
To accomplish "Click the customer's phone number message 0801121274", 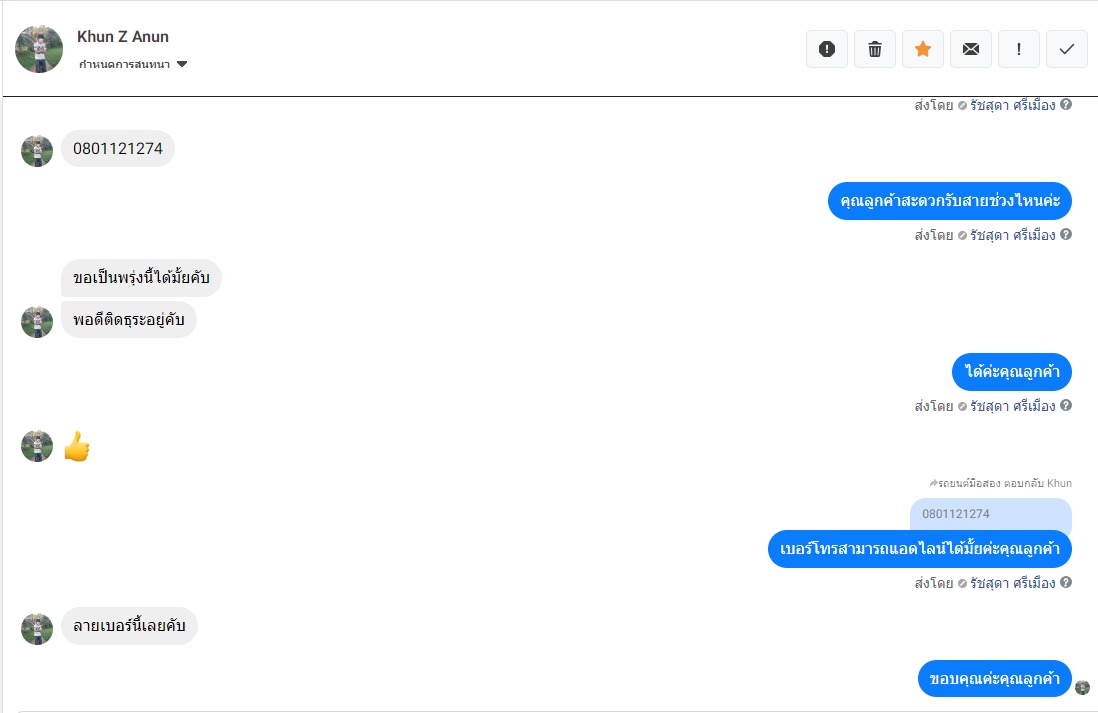I will click(118, 149).
